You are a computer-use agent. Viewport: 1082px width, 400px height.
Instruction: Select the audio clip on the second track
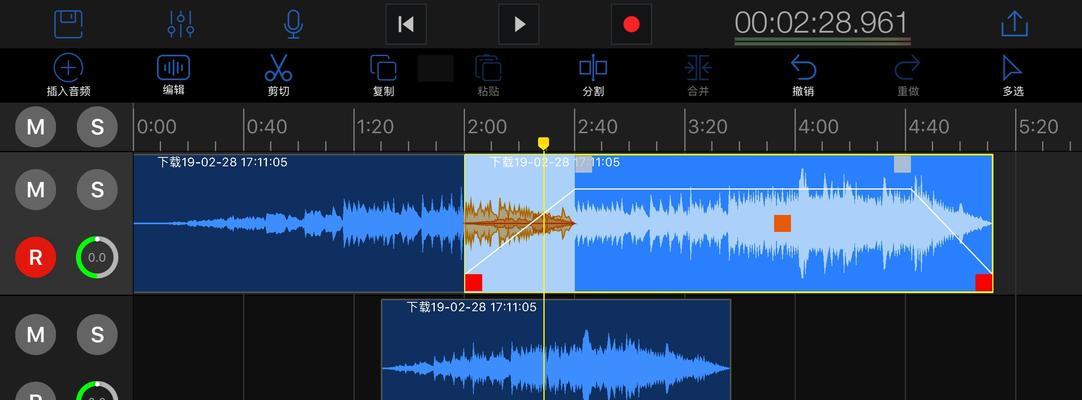556,350
